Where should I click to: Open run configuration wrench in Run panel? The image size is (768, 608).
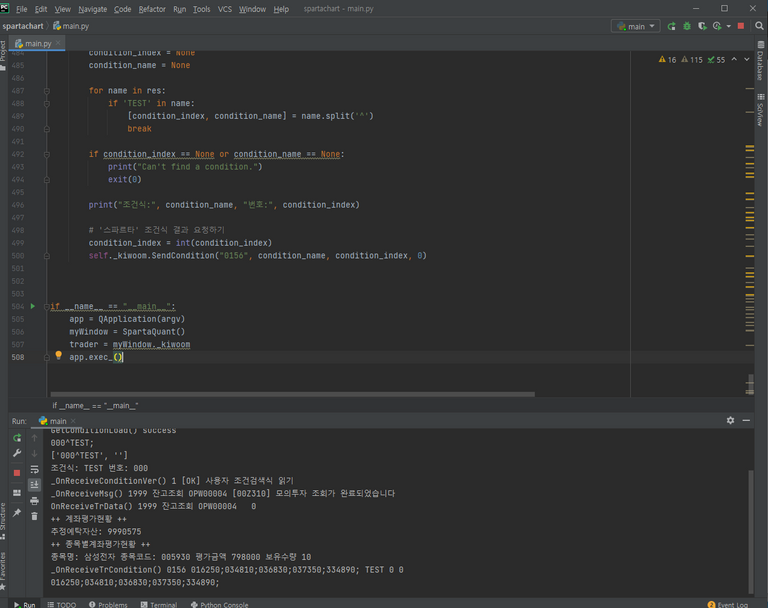click(x=17, y=453)
